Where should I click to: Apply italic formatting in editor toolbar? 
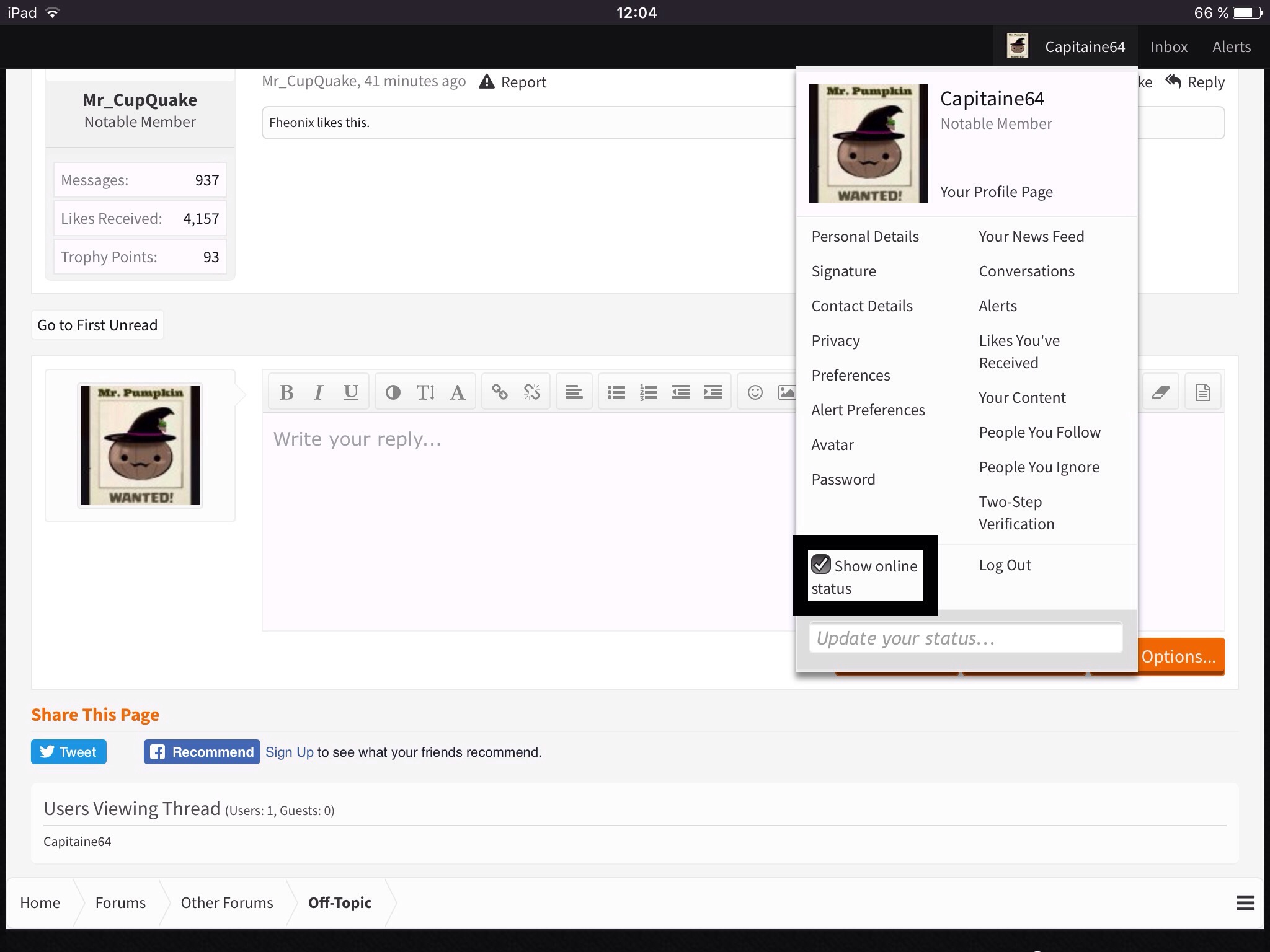(x=319, y=392)
